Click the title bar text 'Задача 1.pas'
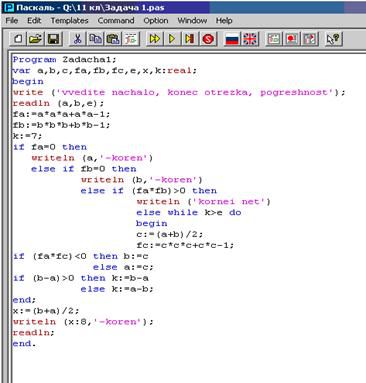The image size is (366, 383). [x=135, y=7]
